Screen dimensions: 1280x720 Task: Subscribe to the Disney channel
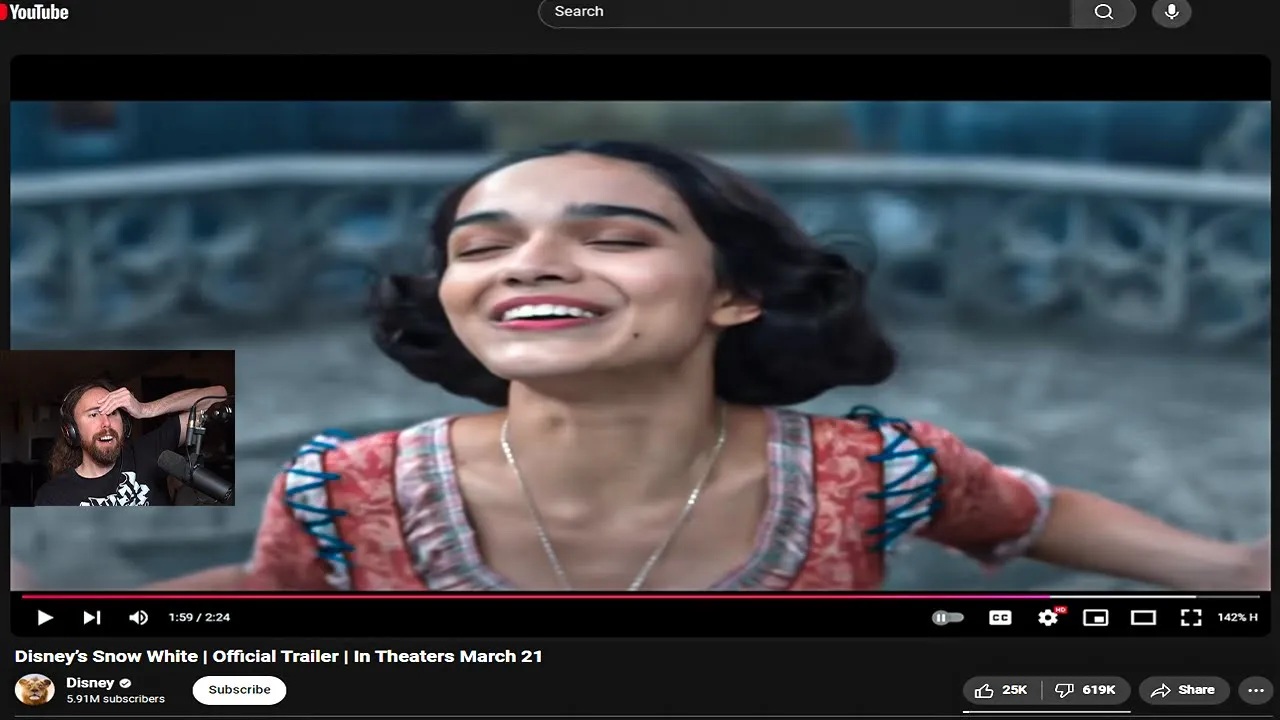click(x=239, y=690)
